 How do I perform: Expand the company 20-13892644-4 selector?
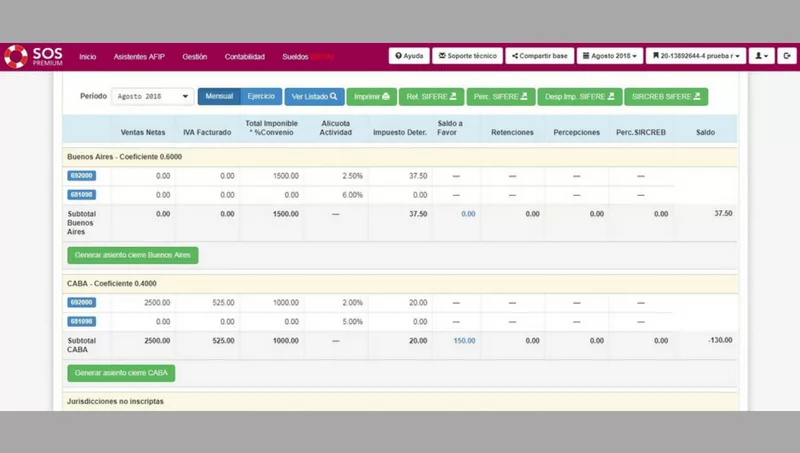tap(695, 56)
